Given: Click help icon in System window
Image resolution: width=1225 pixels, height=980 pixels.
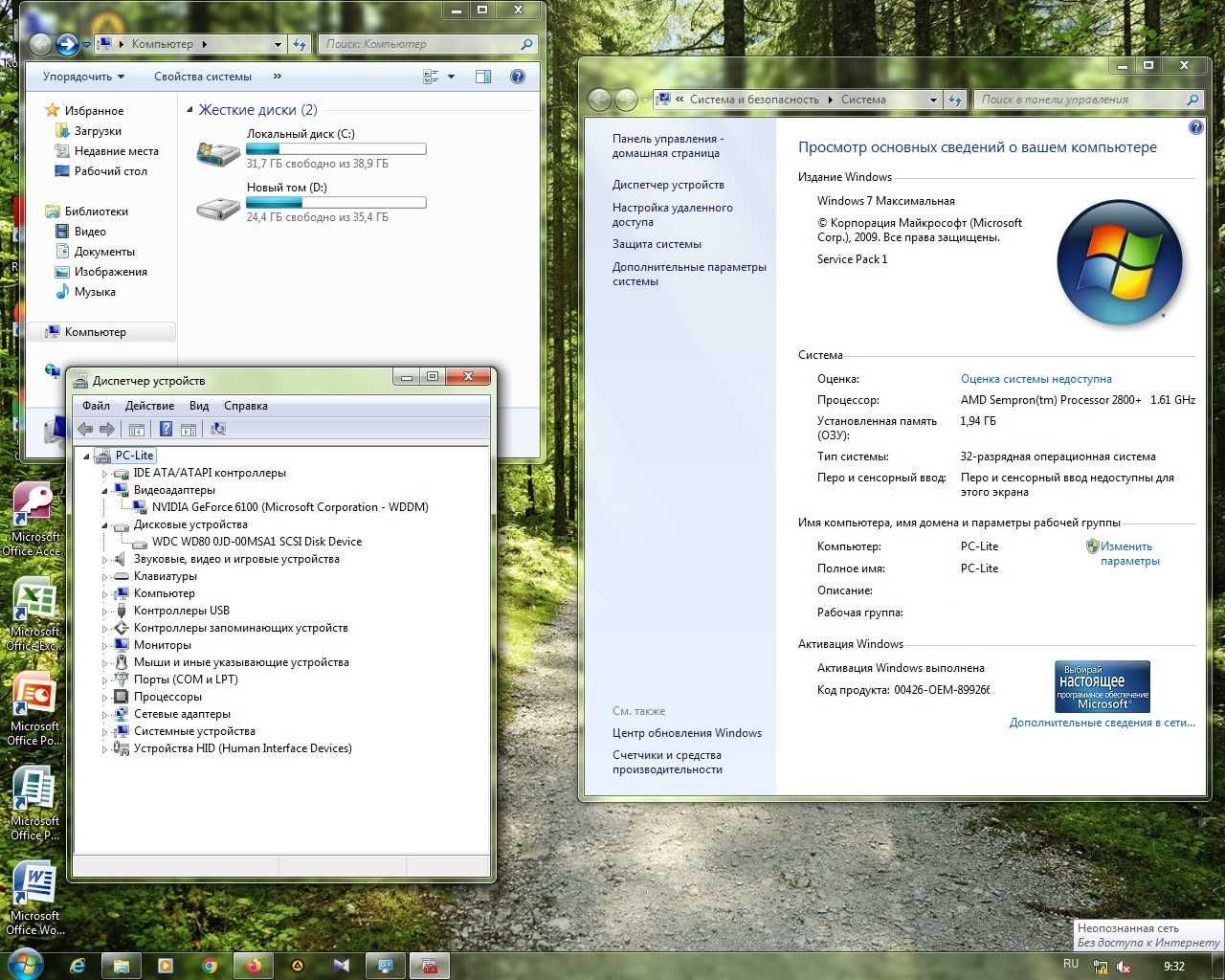Looking at the screenshot, I should tap(1195, 127).
